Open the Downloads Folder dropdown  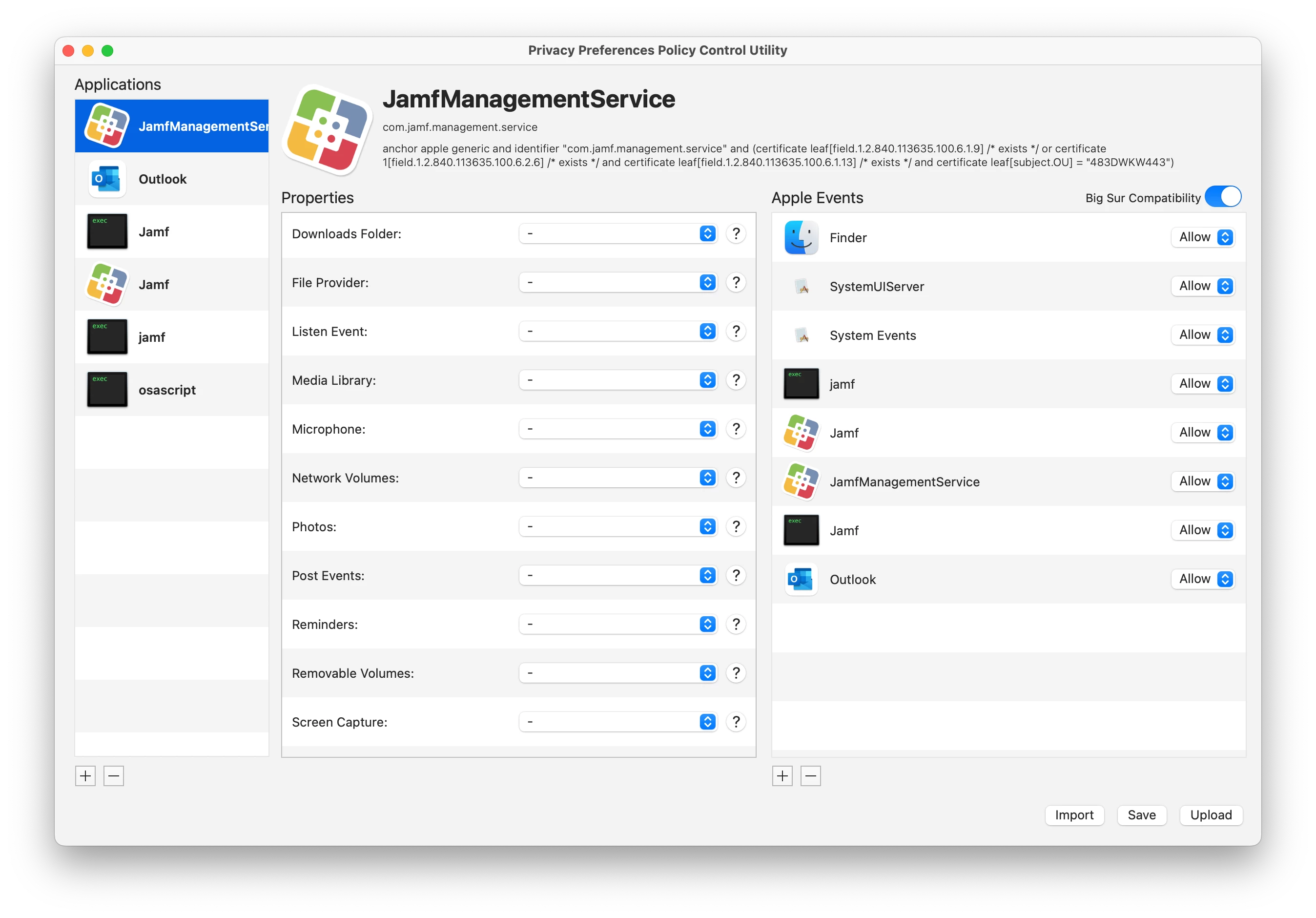tap(618, 233)
